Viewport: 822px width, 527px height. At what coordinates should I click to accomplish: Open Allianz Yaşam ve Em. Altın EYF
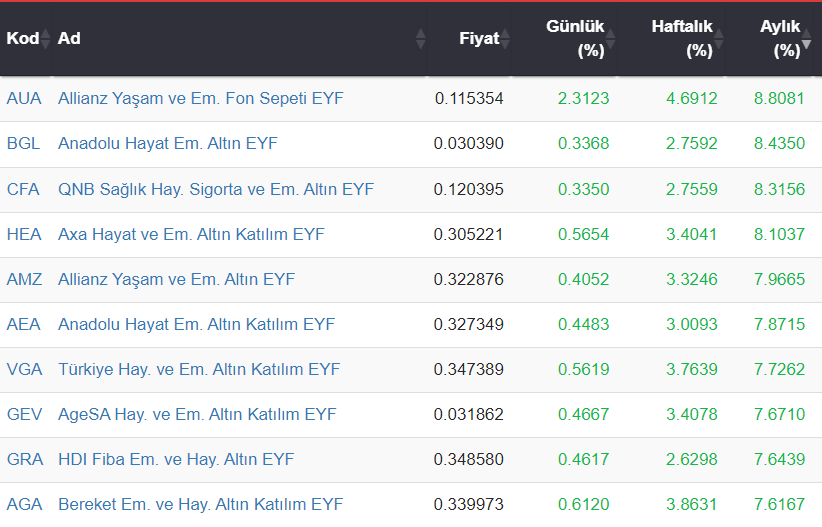pos(177,279)
